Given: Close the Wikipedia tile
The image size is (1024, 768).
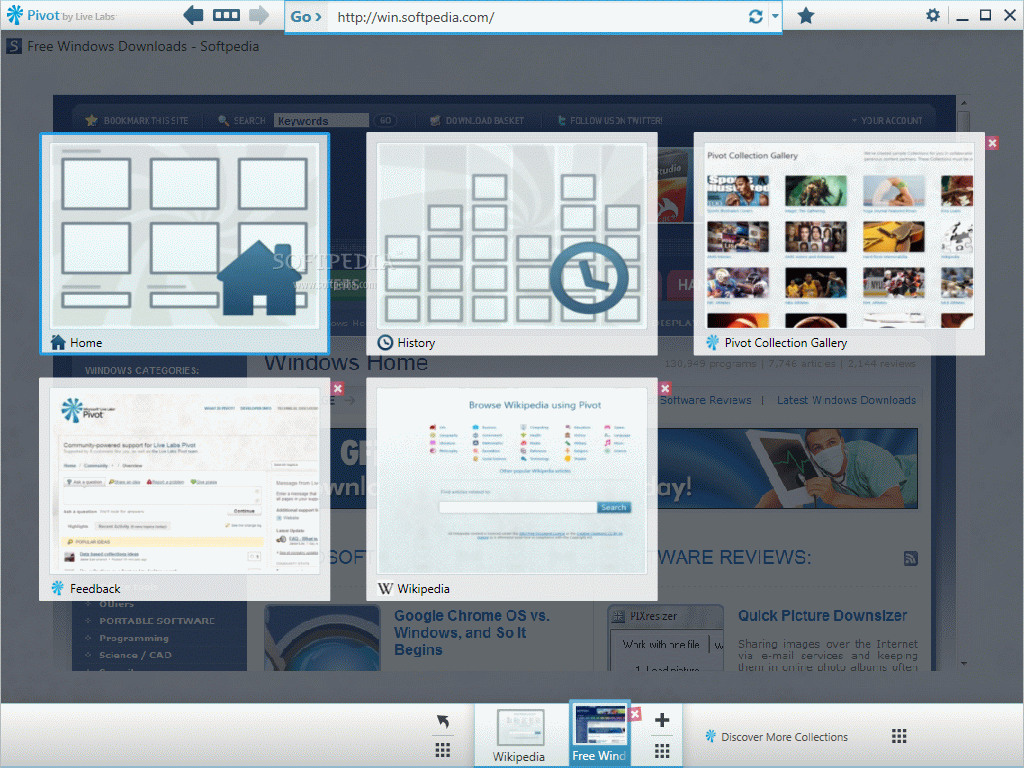Looking at the screenshot, I should (x=665, y=389).
